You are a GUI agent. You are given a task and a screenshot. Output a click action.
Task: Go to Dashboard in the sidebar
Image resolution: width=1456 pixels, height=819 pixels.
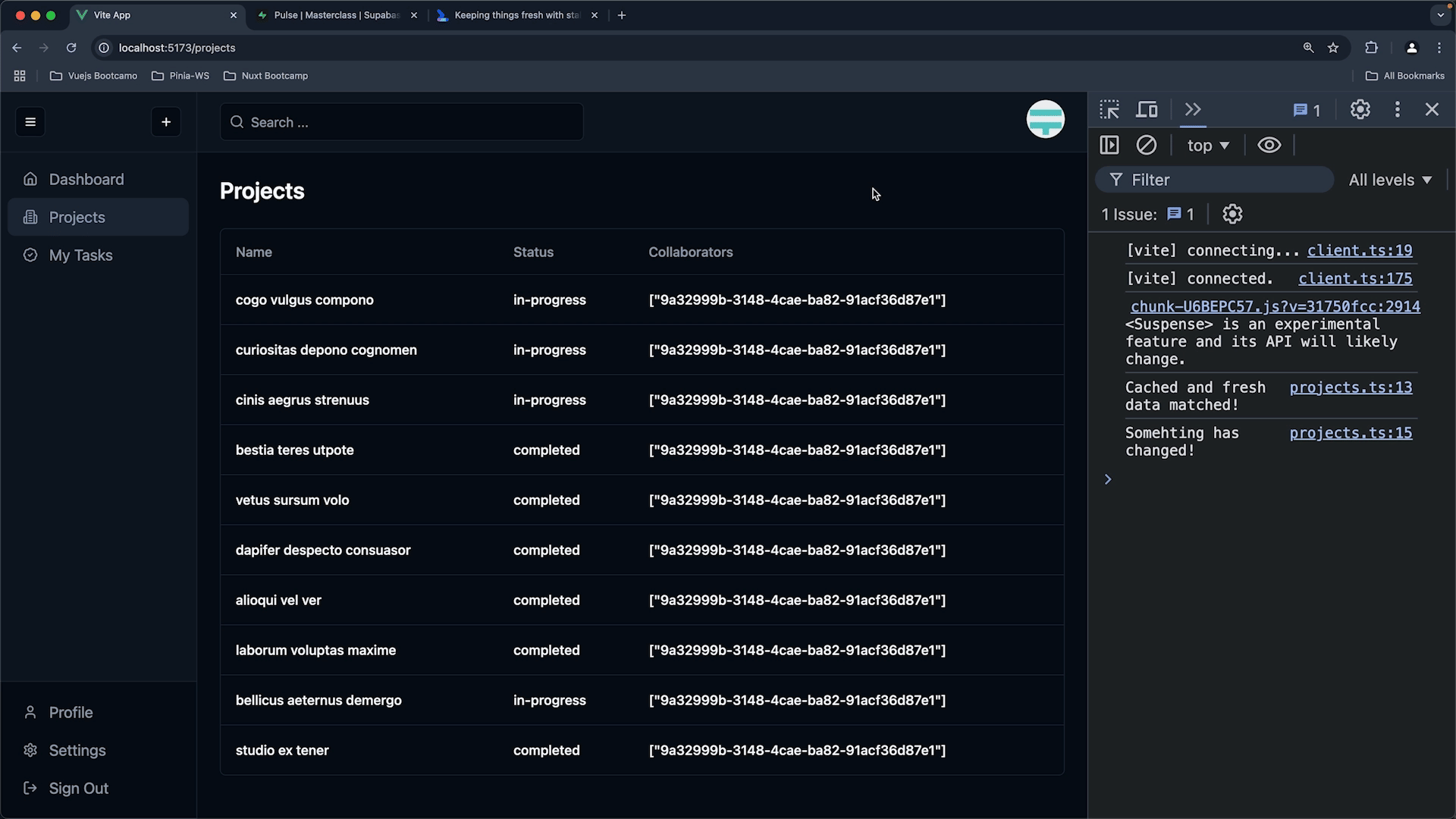click(x=86, y=180)
